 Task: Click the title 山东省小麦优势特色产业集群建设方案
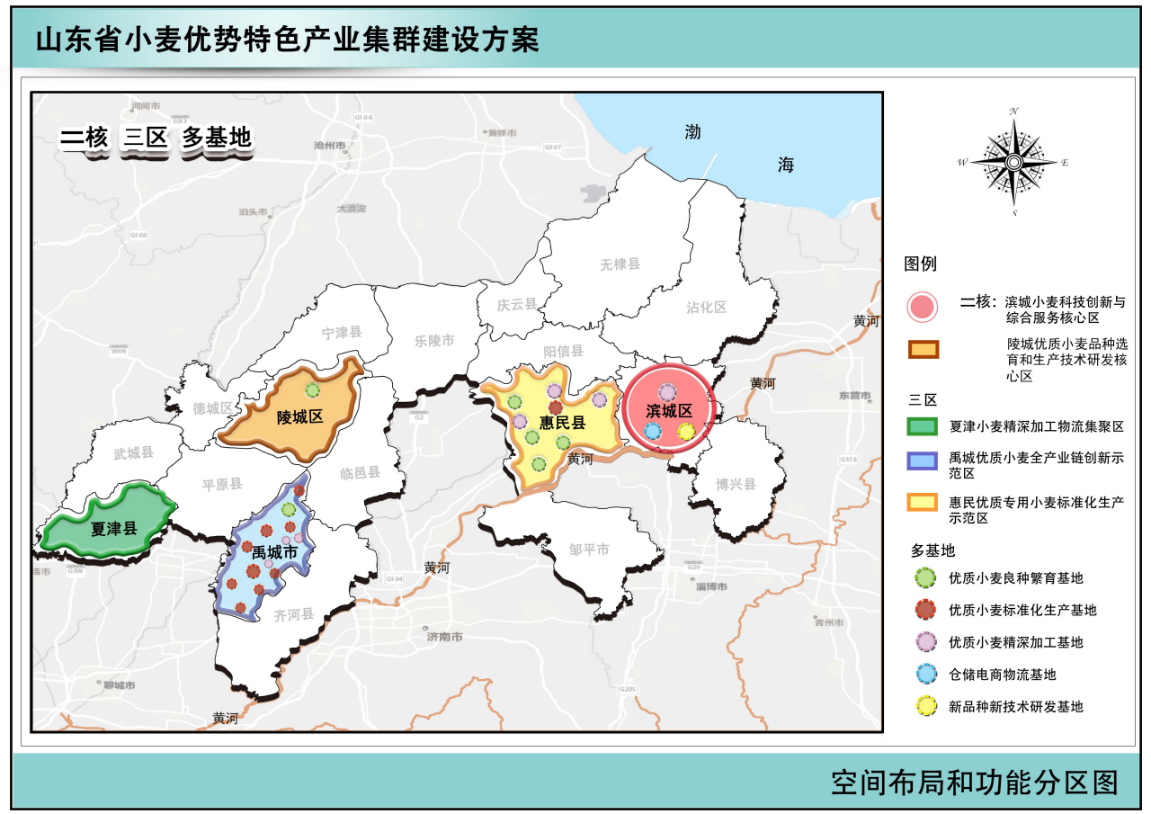point(287,39)
